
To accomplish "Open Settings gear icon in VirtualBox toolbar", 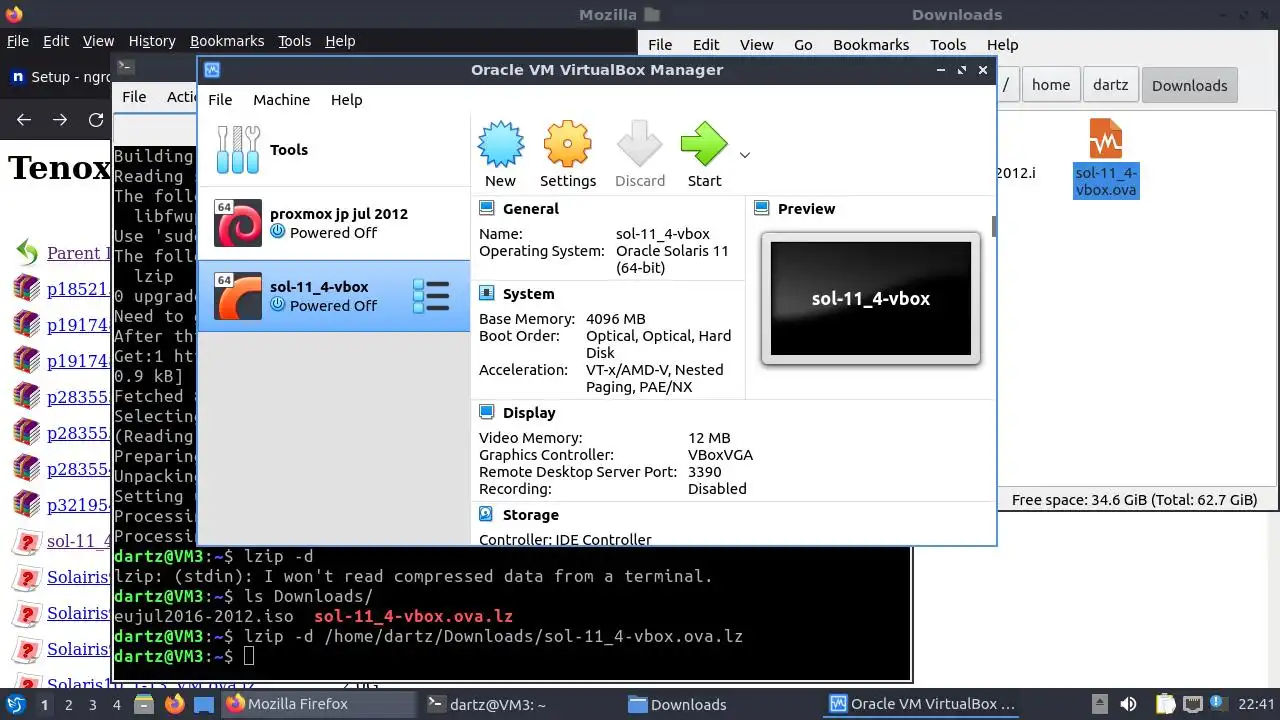I will 568,145.
